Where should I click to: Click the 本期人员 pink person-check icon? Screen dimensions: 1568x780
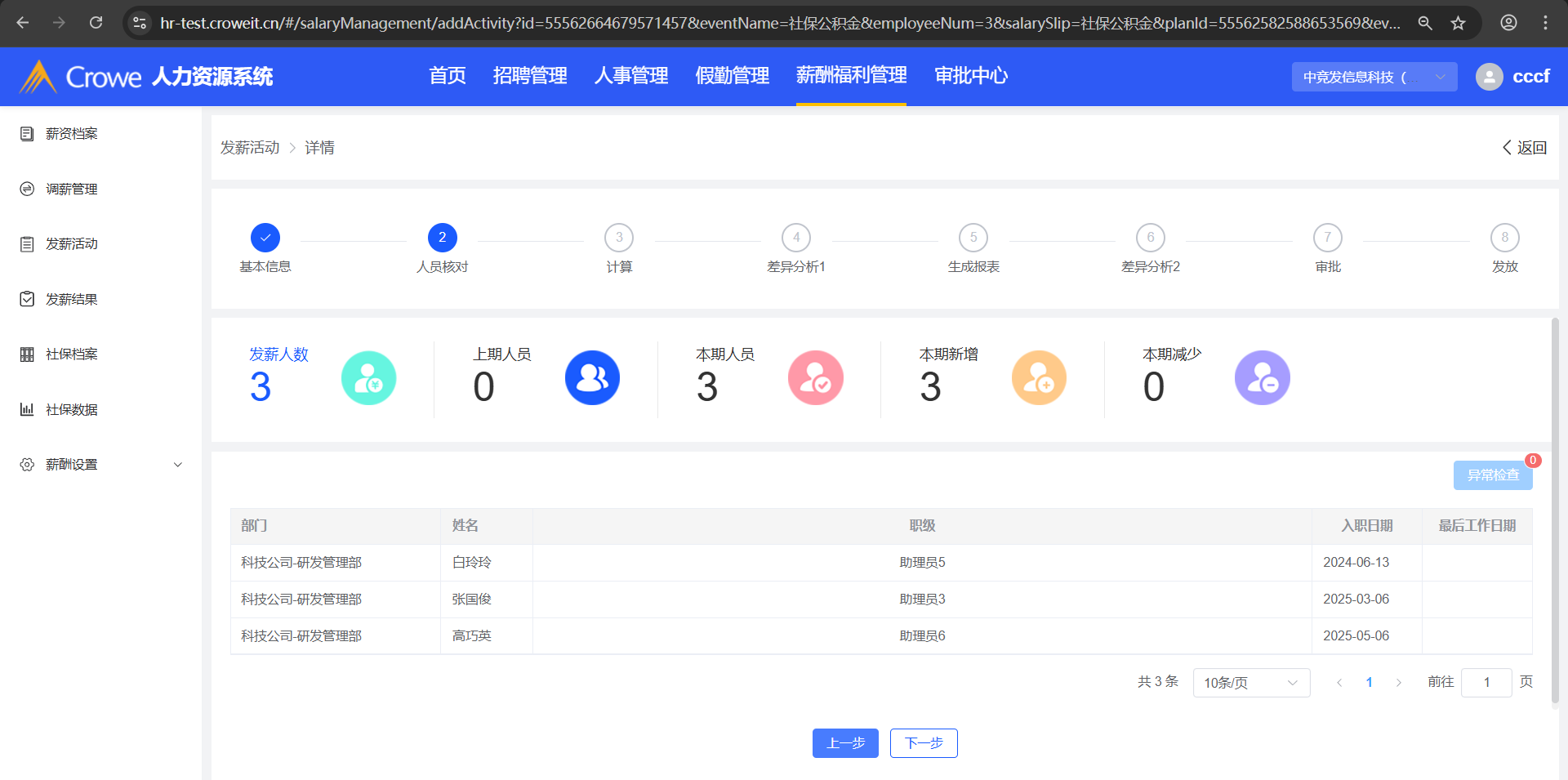pyautogui.click(x=815, y=378)
